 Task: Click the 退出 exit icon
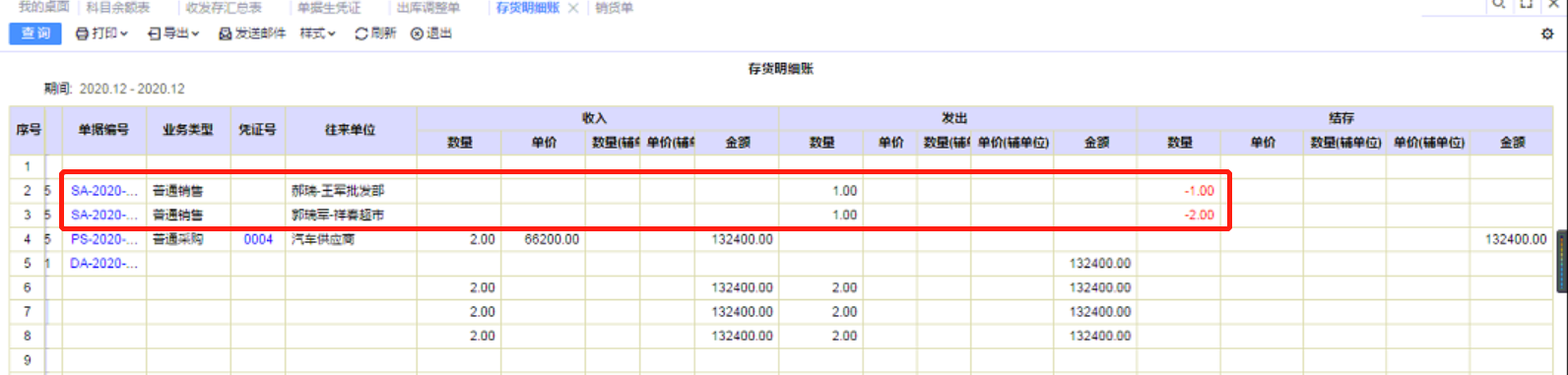(417, 33)
